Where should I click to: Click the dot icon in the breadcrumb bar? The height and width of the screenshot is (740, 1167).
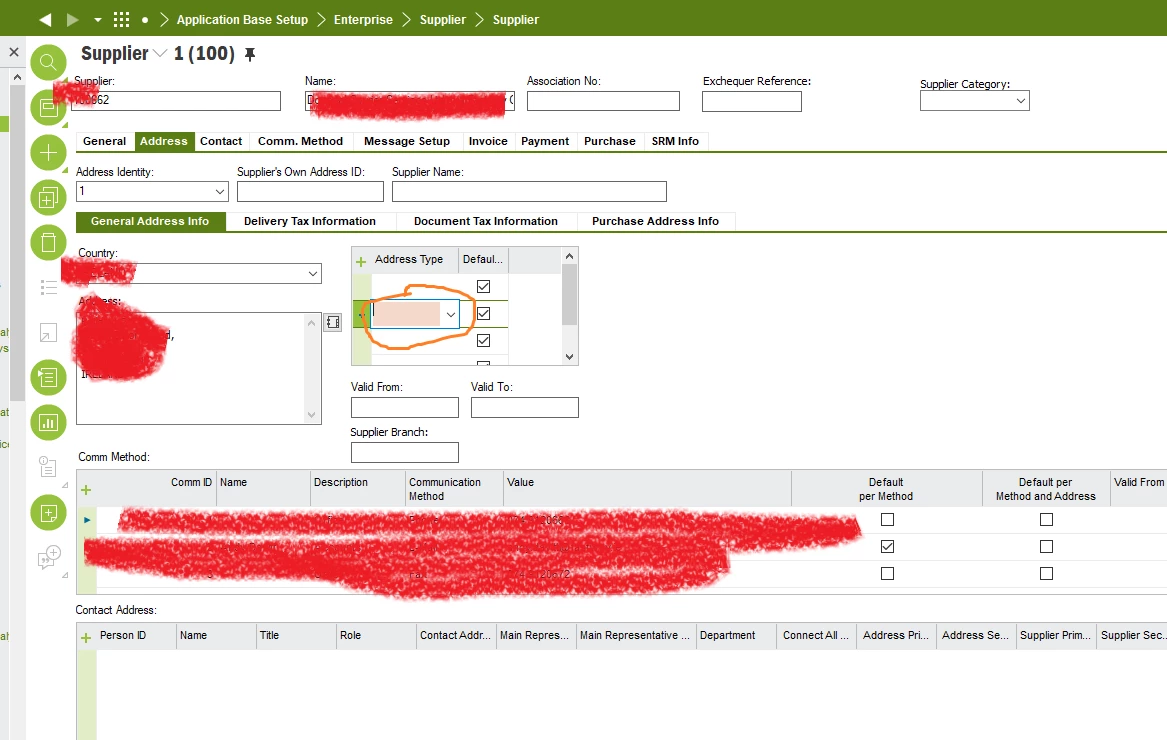(144, 20)
